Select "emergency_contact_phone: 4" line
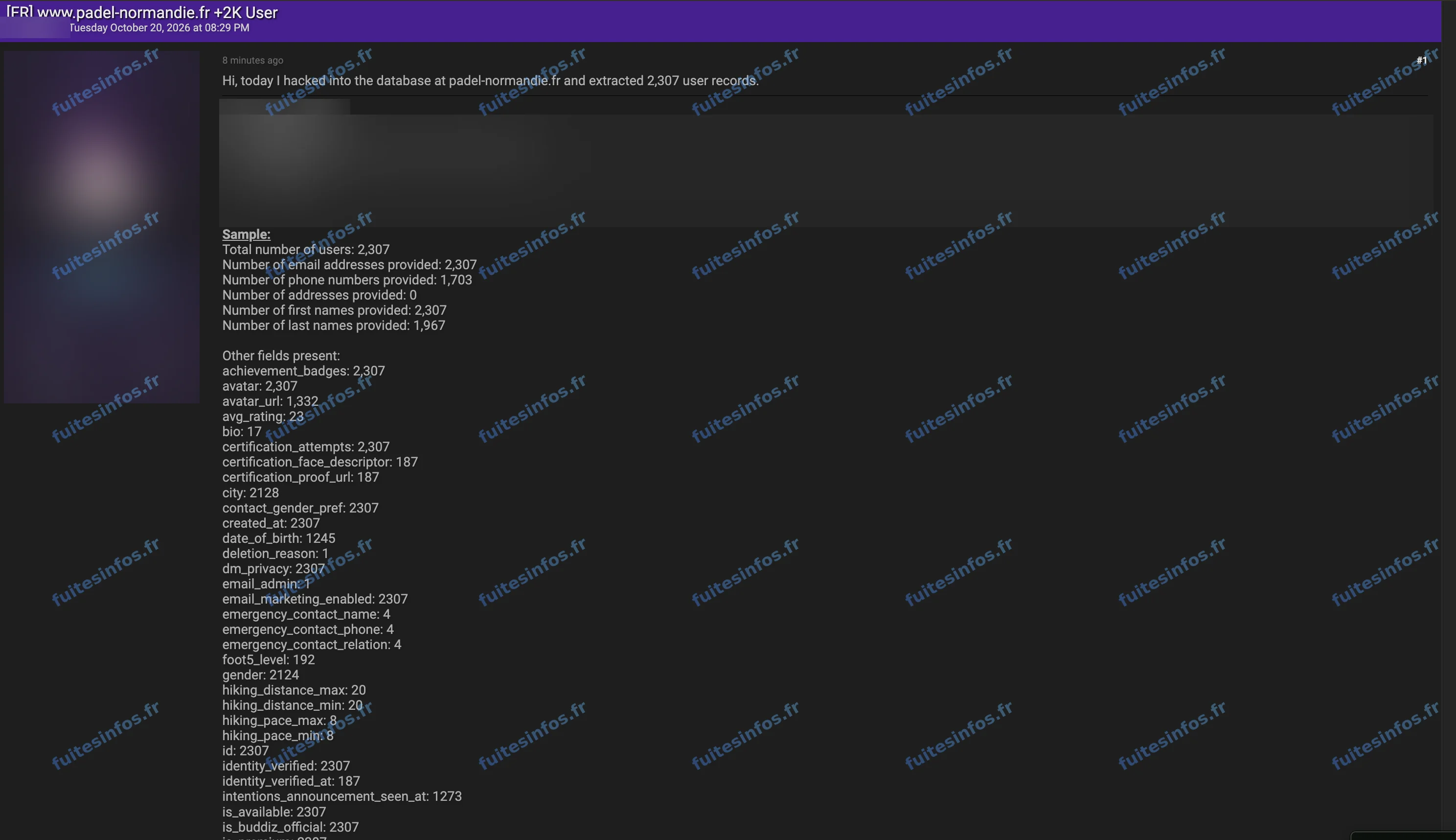The height and width of the screenshot is (840, 1456). (x=308, y=630)
